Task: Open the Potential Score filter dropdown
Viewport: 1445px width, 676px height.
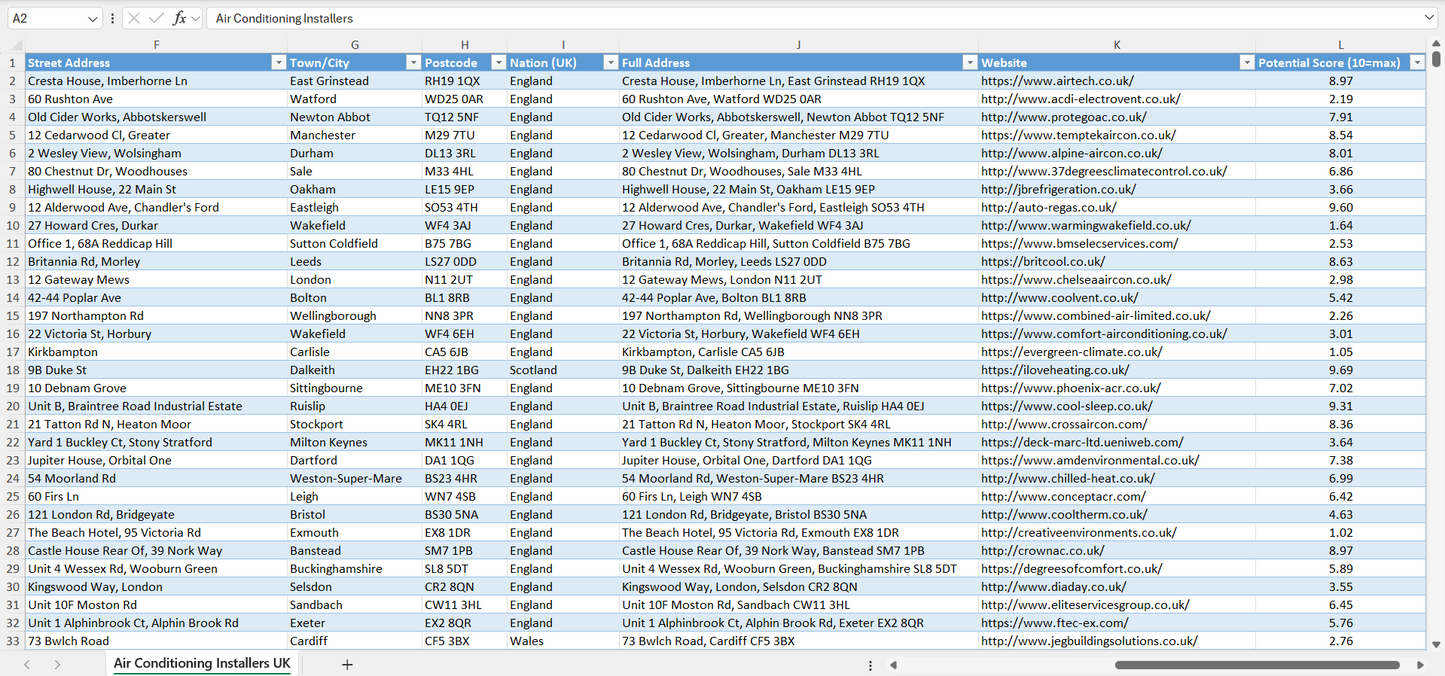Action: (x=1416, y=63)
